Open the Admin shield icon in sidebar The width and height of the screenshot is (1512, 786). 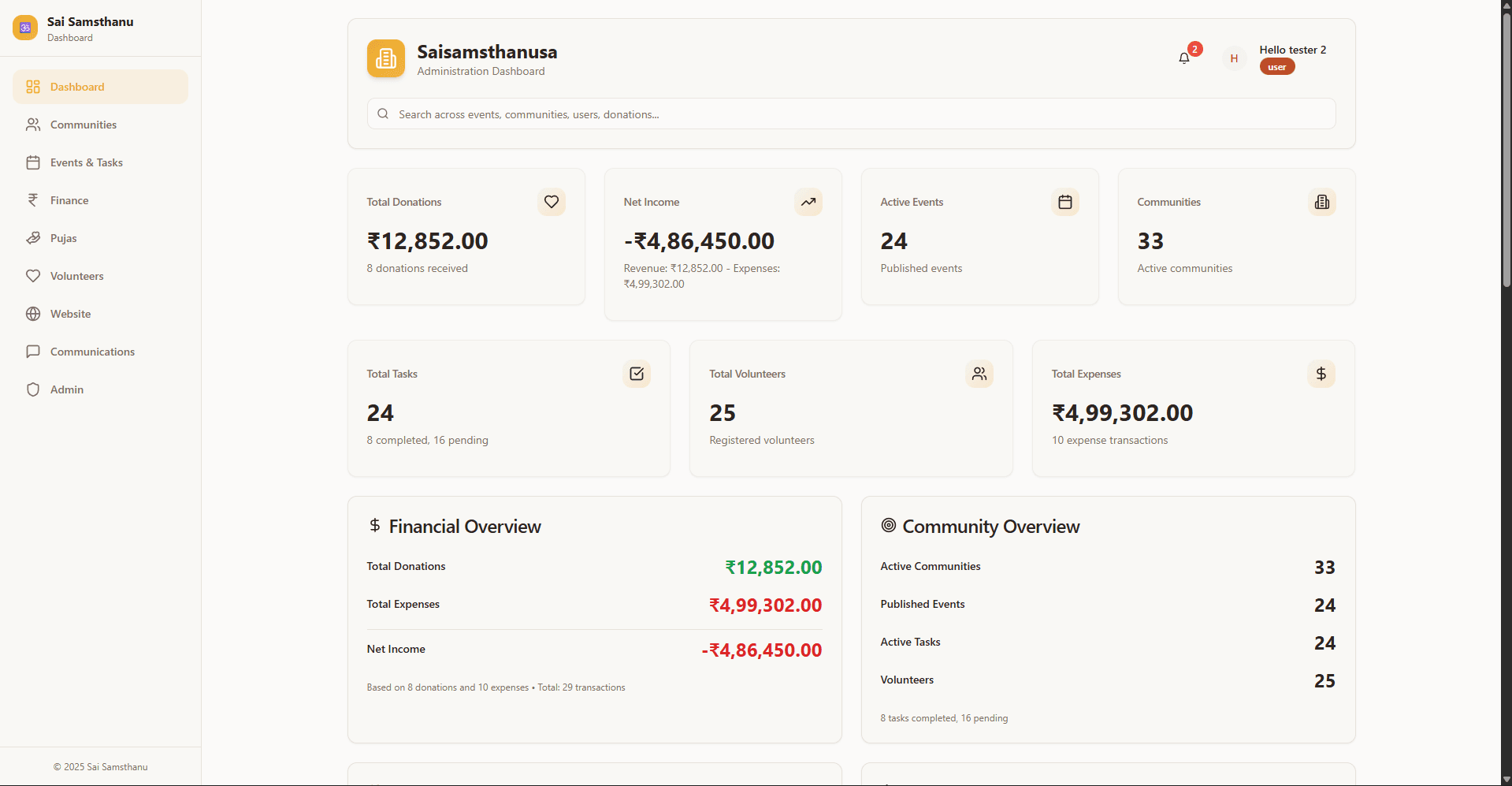pos(33,389)
